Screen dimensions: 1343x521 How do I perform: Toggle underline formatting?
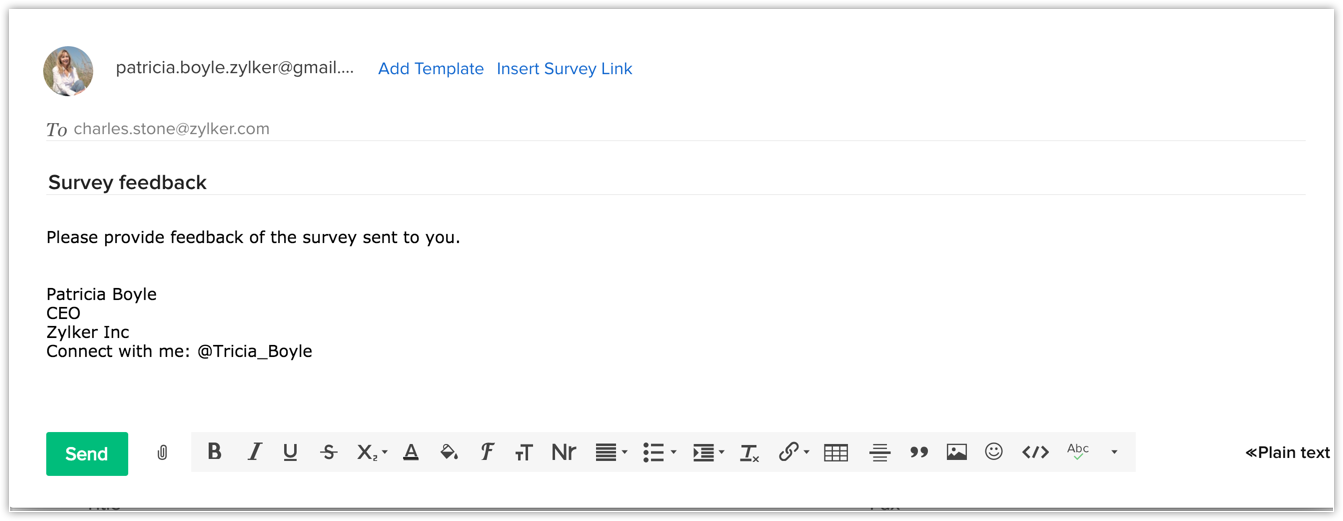290,452
